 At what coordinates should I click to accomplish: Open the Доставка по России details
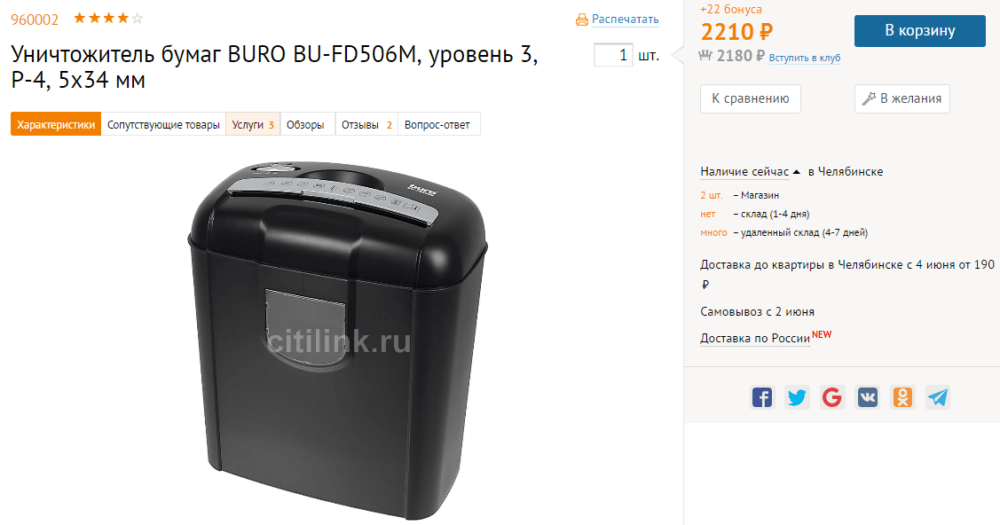click(755, 338)
